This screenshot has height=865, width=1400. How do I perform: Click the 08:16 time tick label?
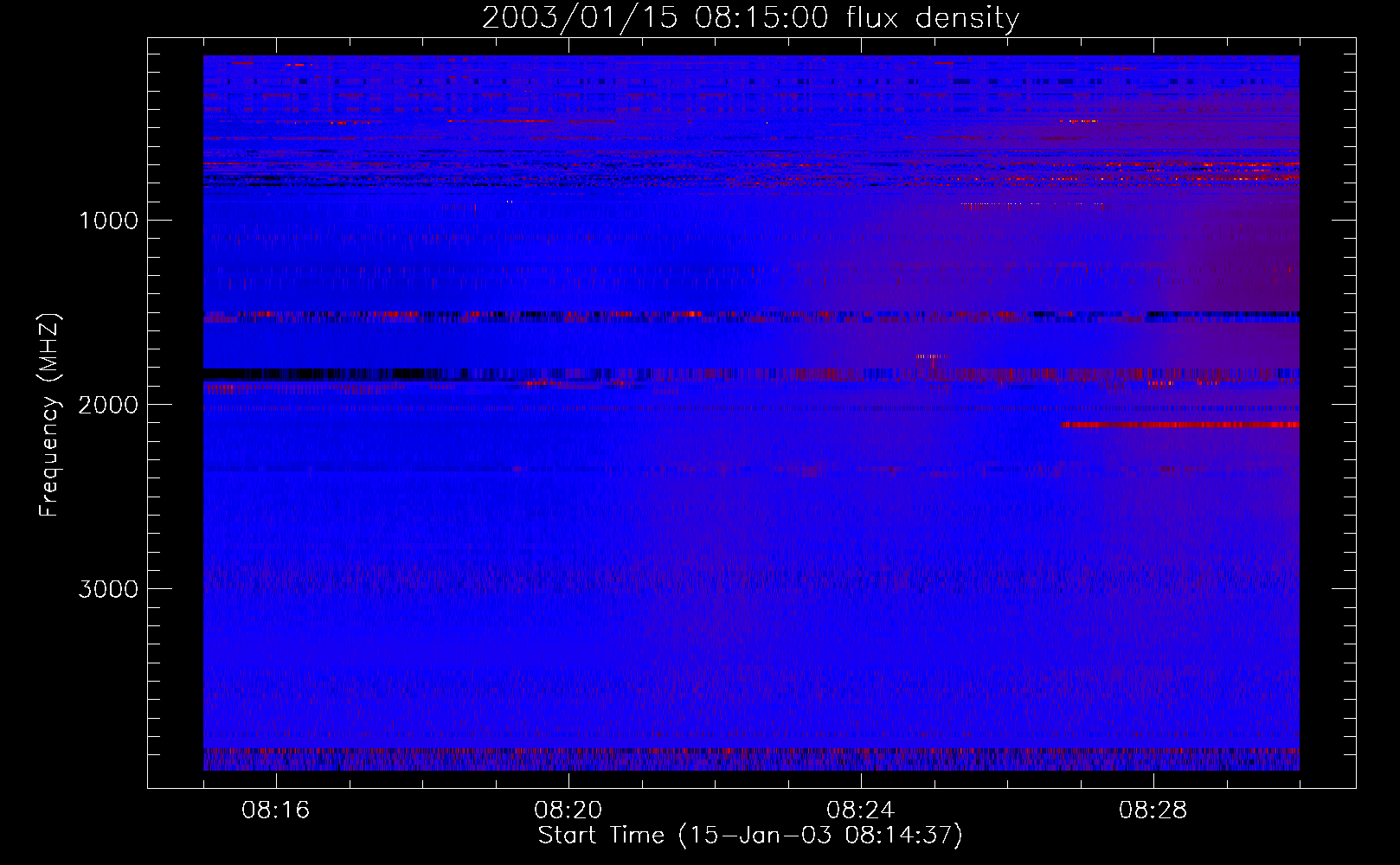pyautogui.click(x=276, y=811)
